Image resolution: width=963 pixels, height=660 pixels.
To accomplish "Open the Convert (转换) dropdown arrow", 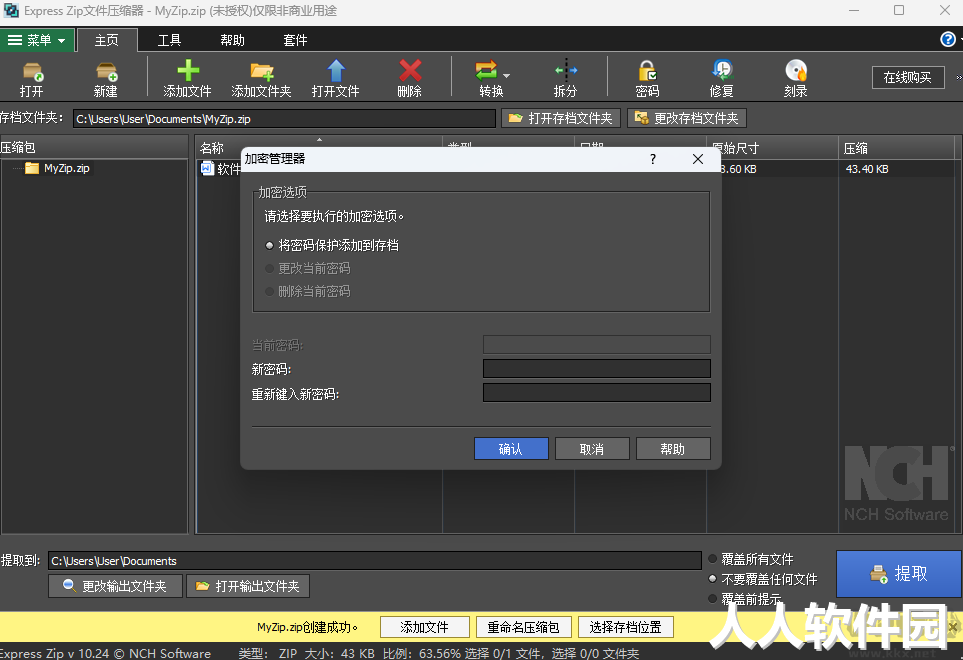I will click(507, 76).
